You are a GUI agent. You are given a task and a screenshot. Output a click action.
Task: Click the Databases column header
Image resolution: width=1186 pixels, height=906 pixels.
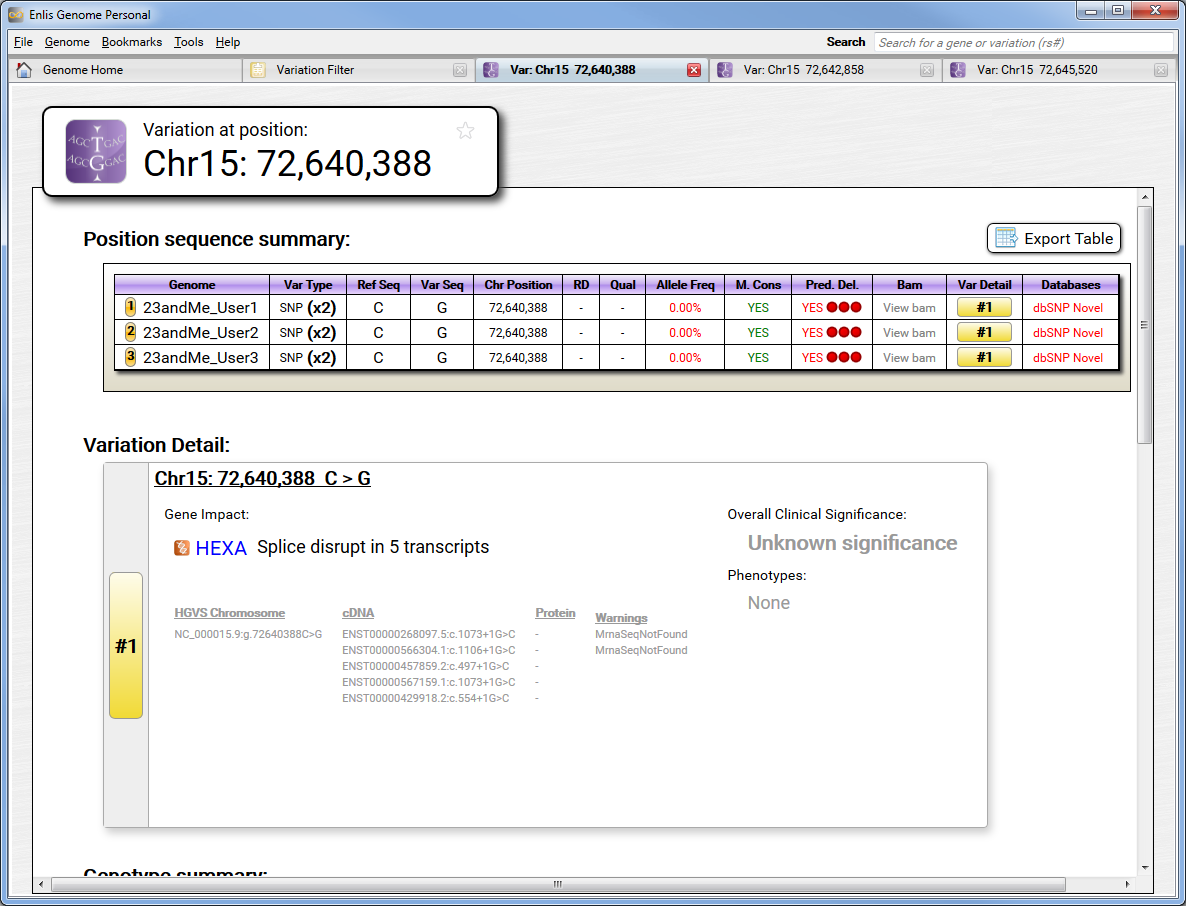pyautogui.click(x=1070, y=284)
